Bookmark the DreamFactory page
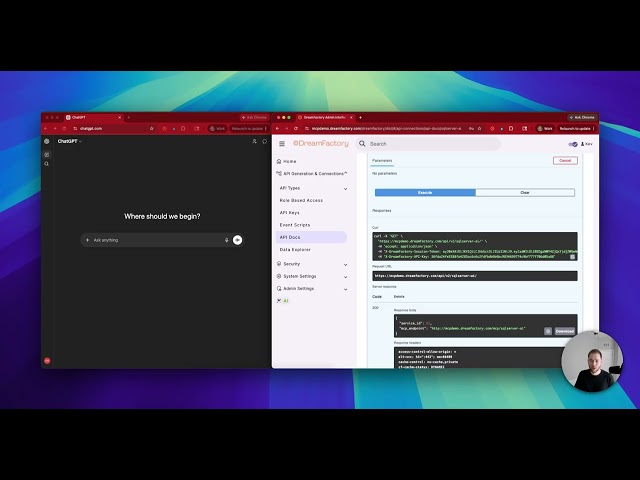The height and width of the screenshot is (480, 640). [480, 129]
